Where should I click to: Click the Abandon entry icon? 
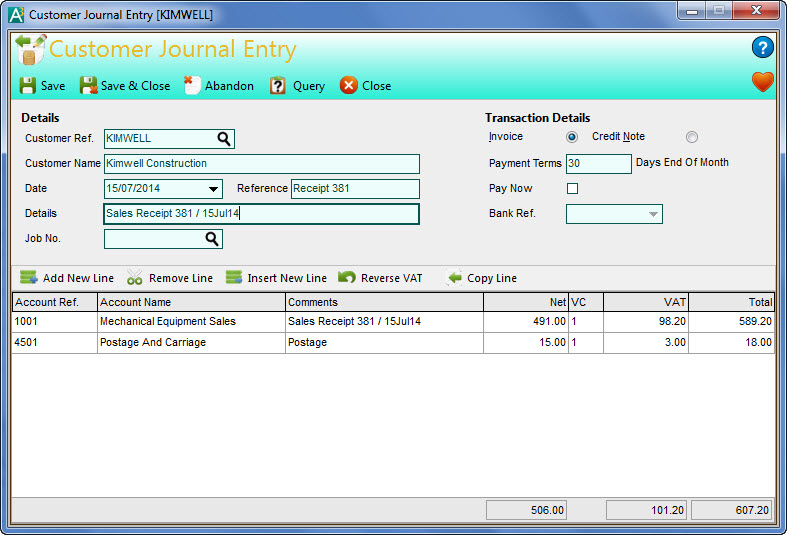point(193,85)
